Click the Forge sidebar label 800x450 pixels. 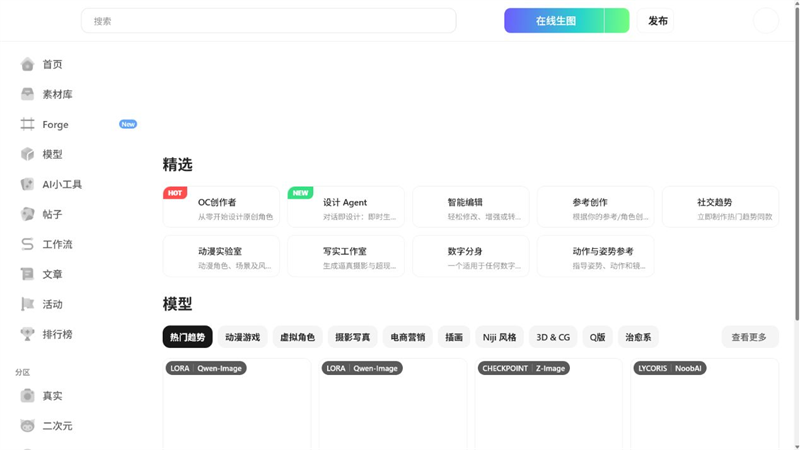click(x=55, y=124)
